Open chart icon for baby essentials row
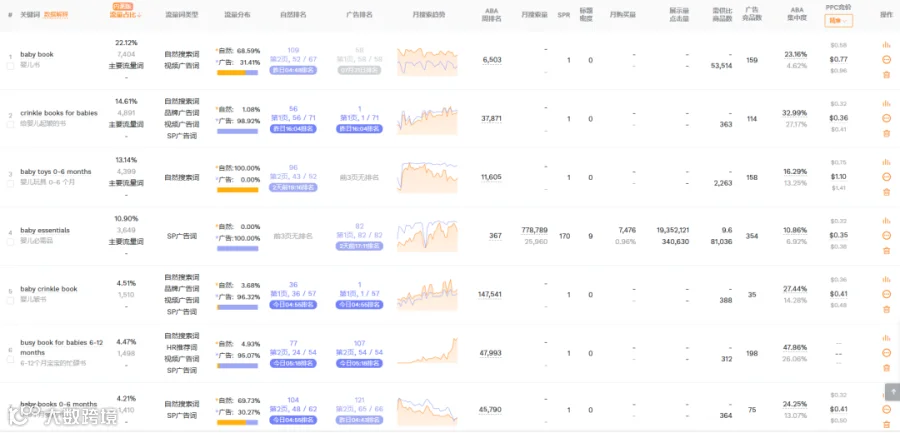Viewport: 900px width, 433px height. pos(886,221)
